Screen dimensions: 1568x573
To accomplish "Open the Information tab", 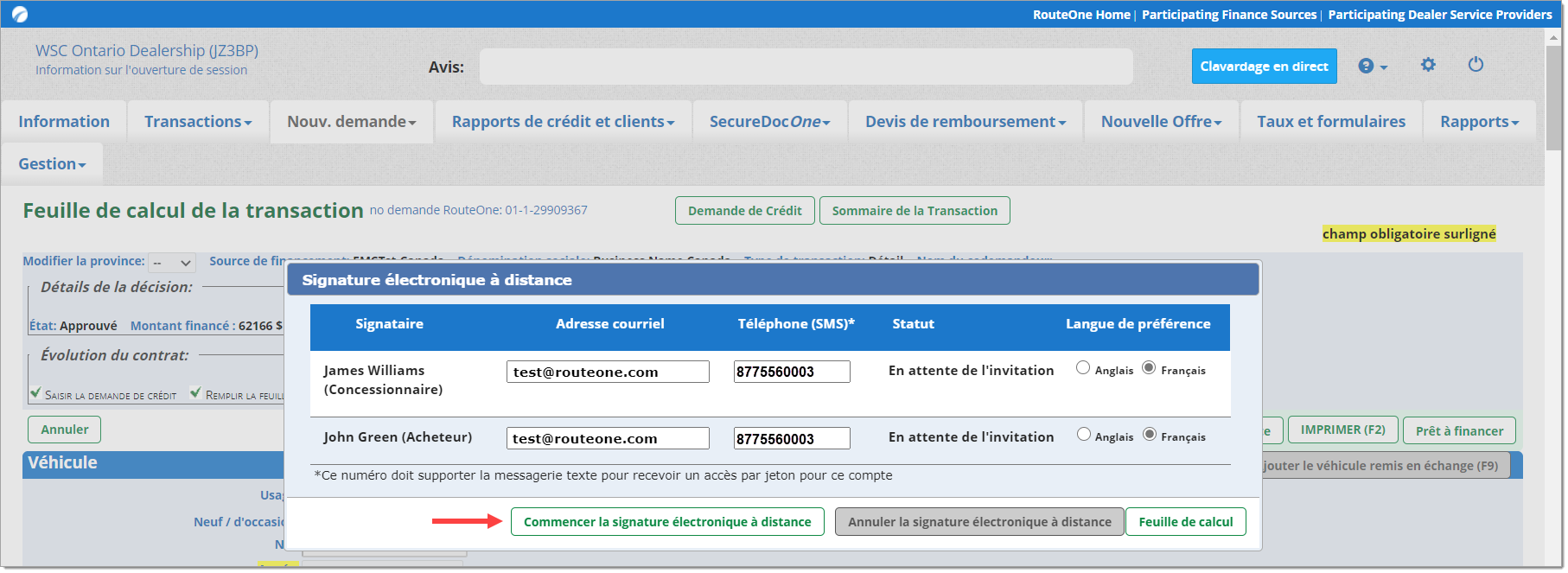I will (64, 122).
